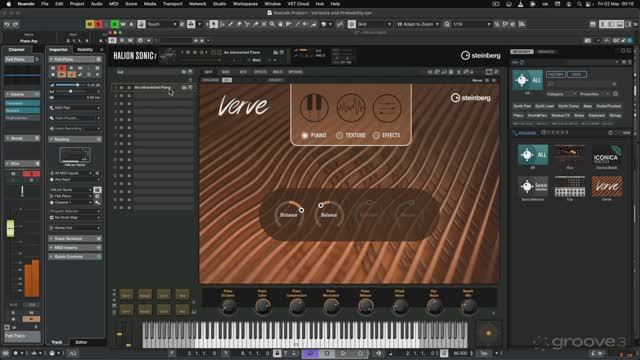The image size is (640, 360).
Task: Adjust the Balance knob in Verve
Action: (329, 214)
